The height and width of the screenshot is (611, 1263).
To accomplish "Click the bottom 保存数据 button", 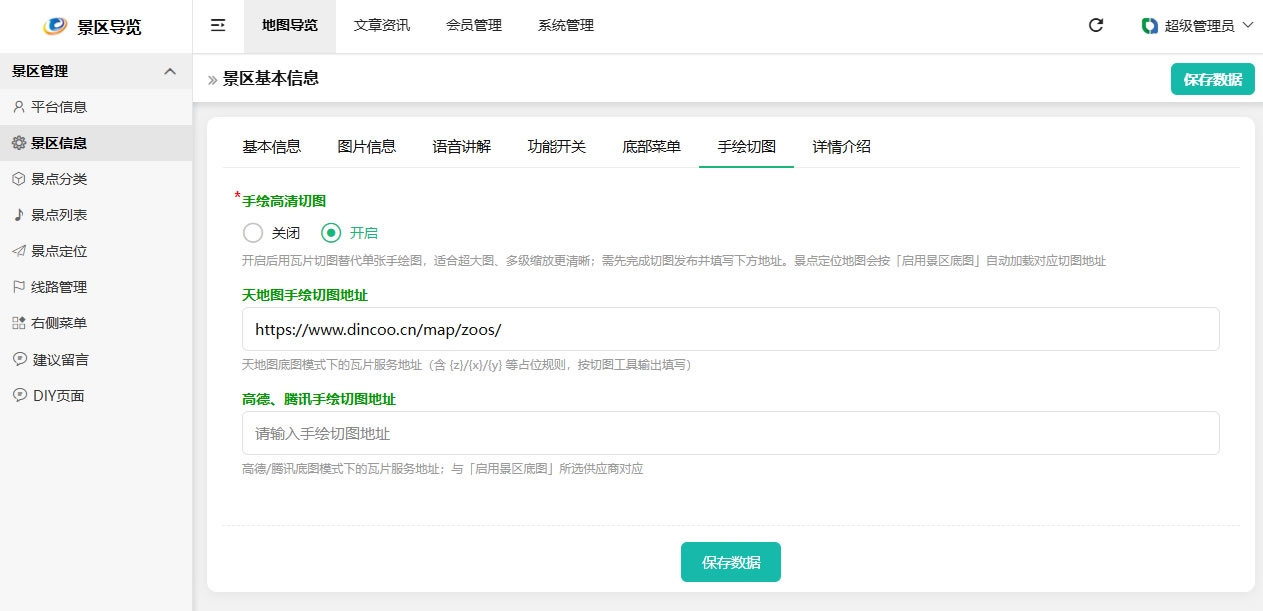I will pyautogui.click(x=731, y=562).
